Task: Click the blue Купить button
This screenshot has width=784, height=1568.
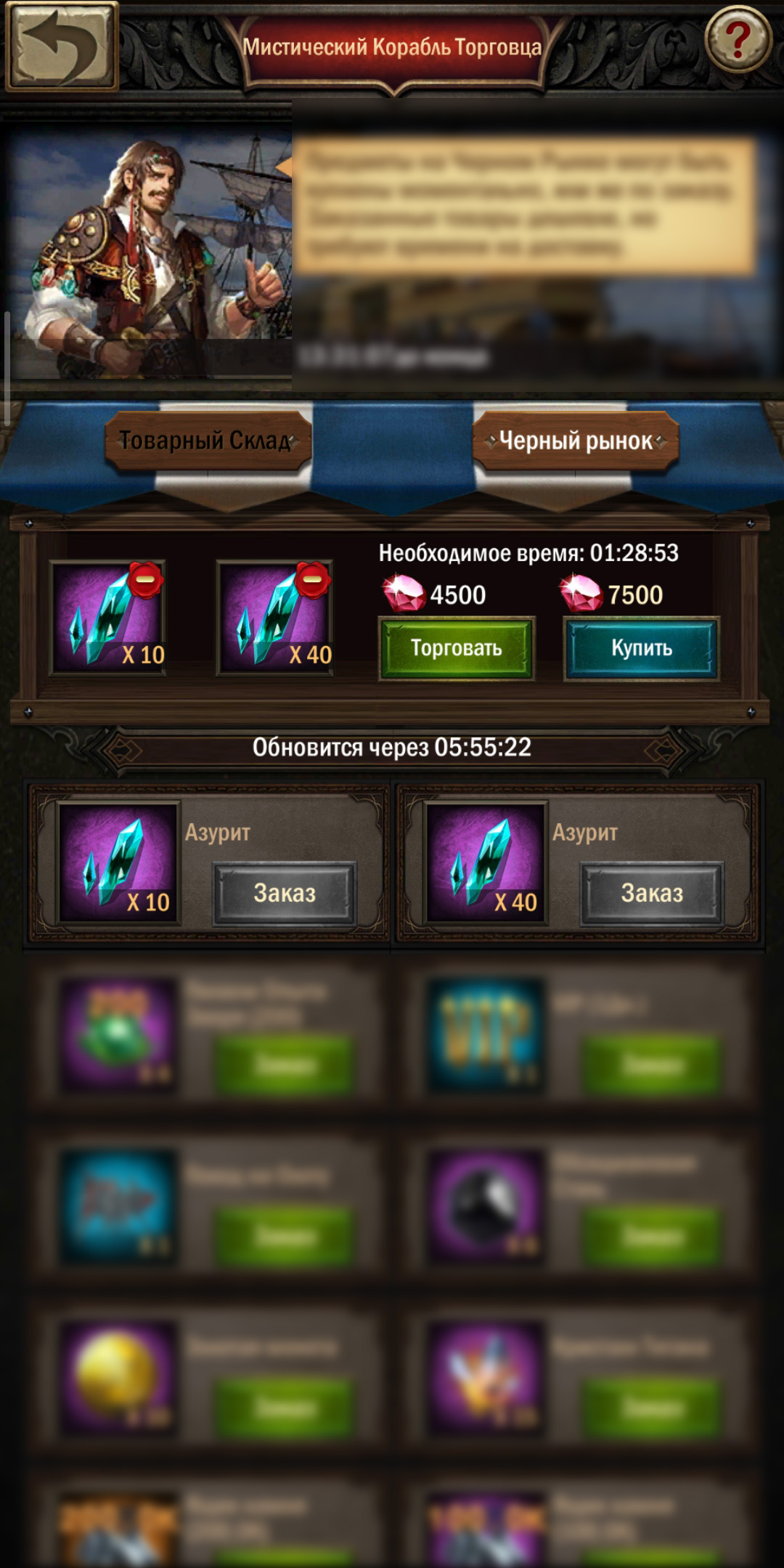Action: [642, 648]
